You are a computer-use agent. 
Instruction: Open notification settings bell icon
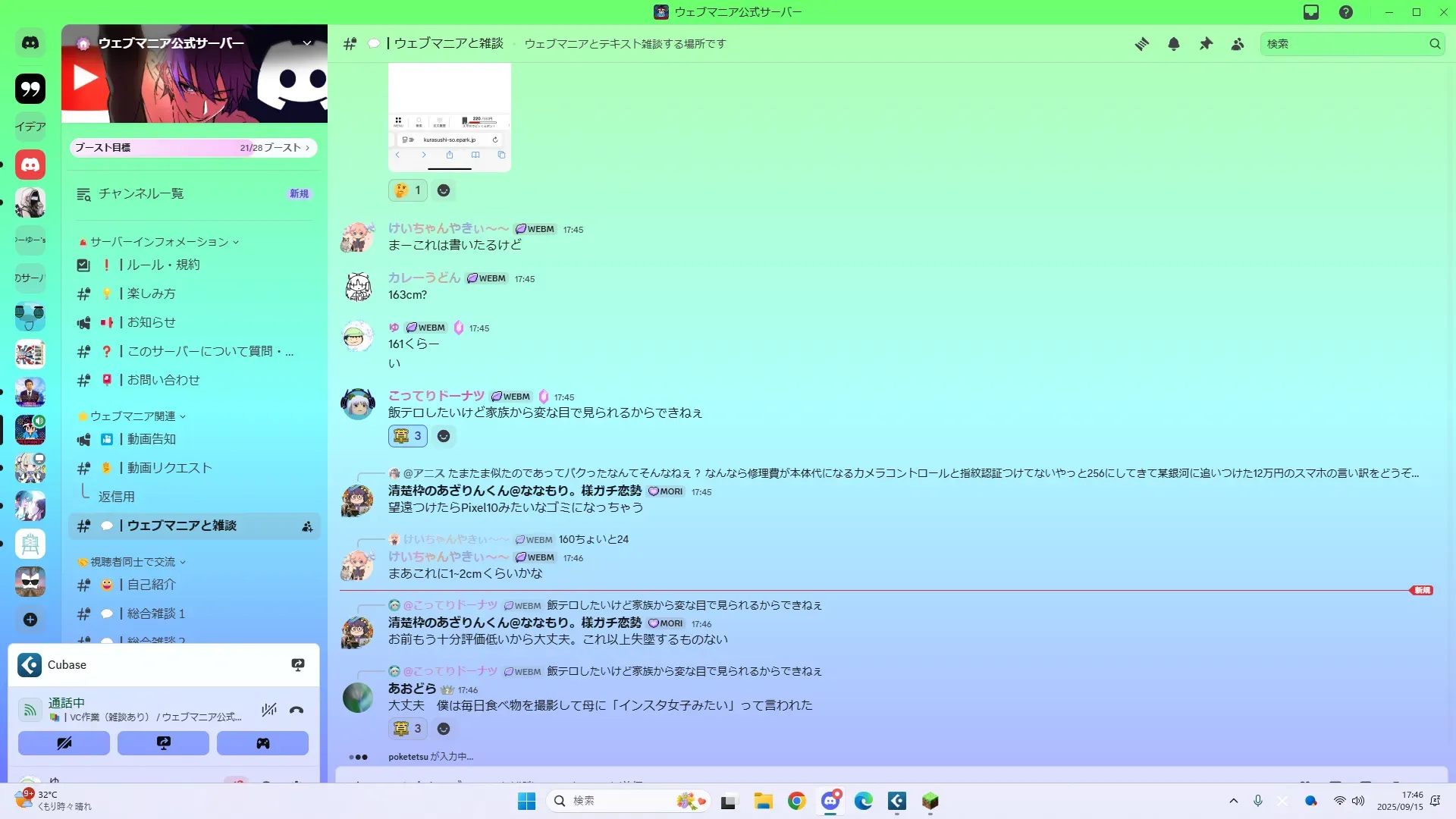click(1173, 44)
